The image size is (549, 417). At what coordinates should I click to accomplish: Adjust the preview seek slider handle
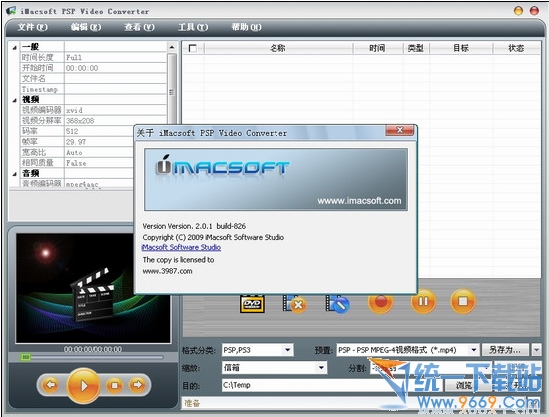[26, 357]
